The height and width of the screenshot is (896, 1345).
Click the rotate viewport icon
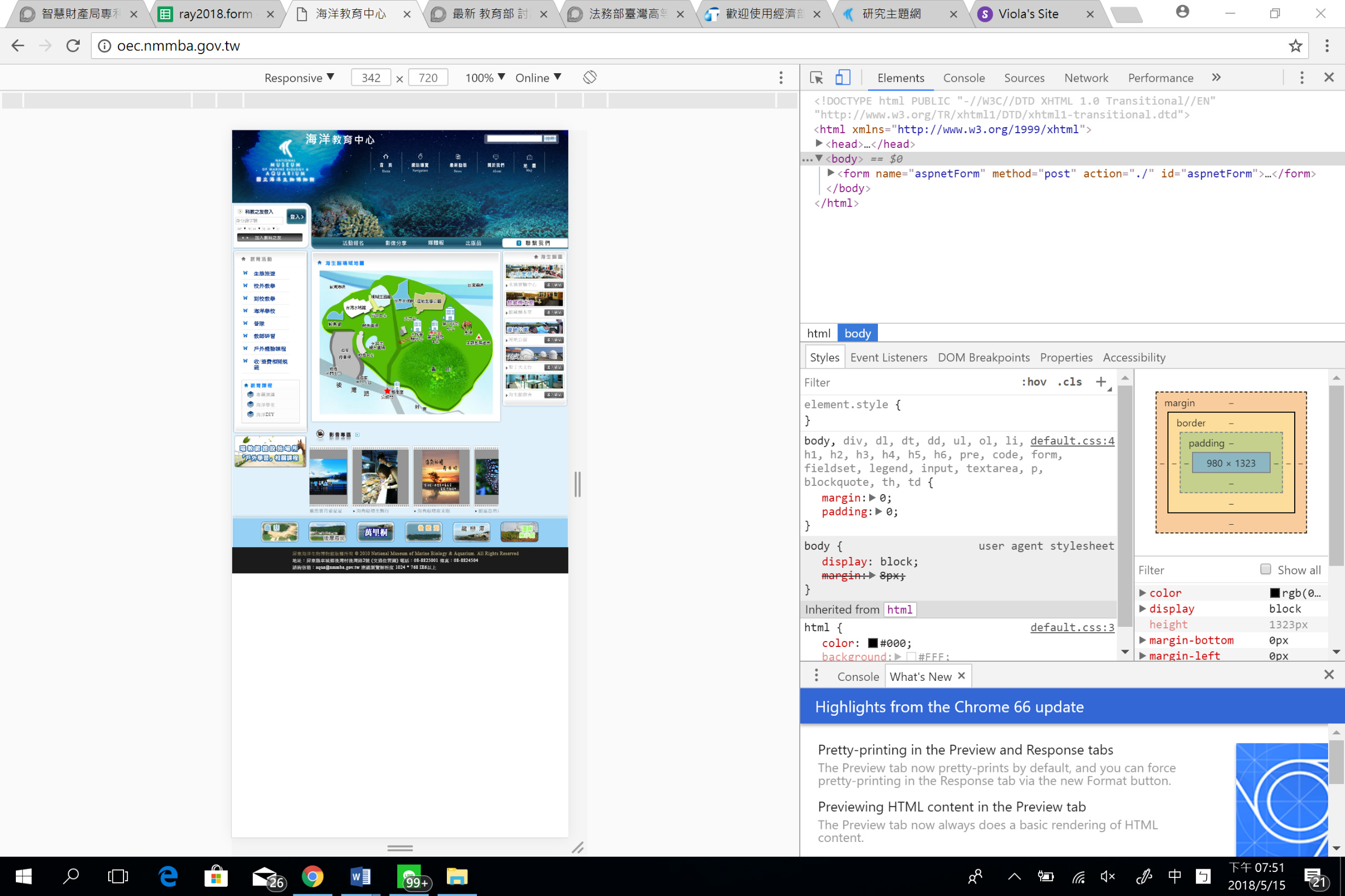(590, 77)
